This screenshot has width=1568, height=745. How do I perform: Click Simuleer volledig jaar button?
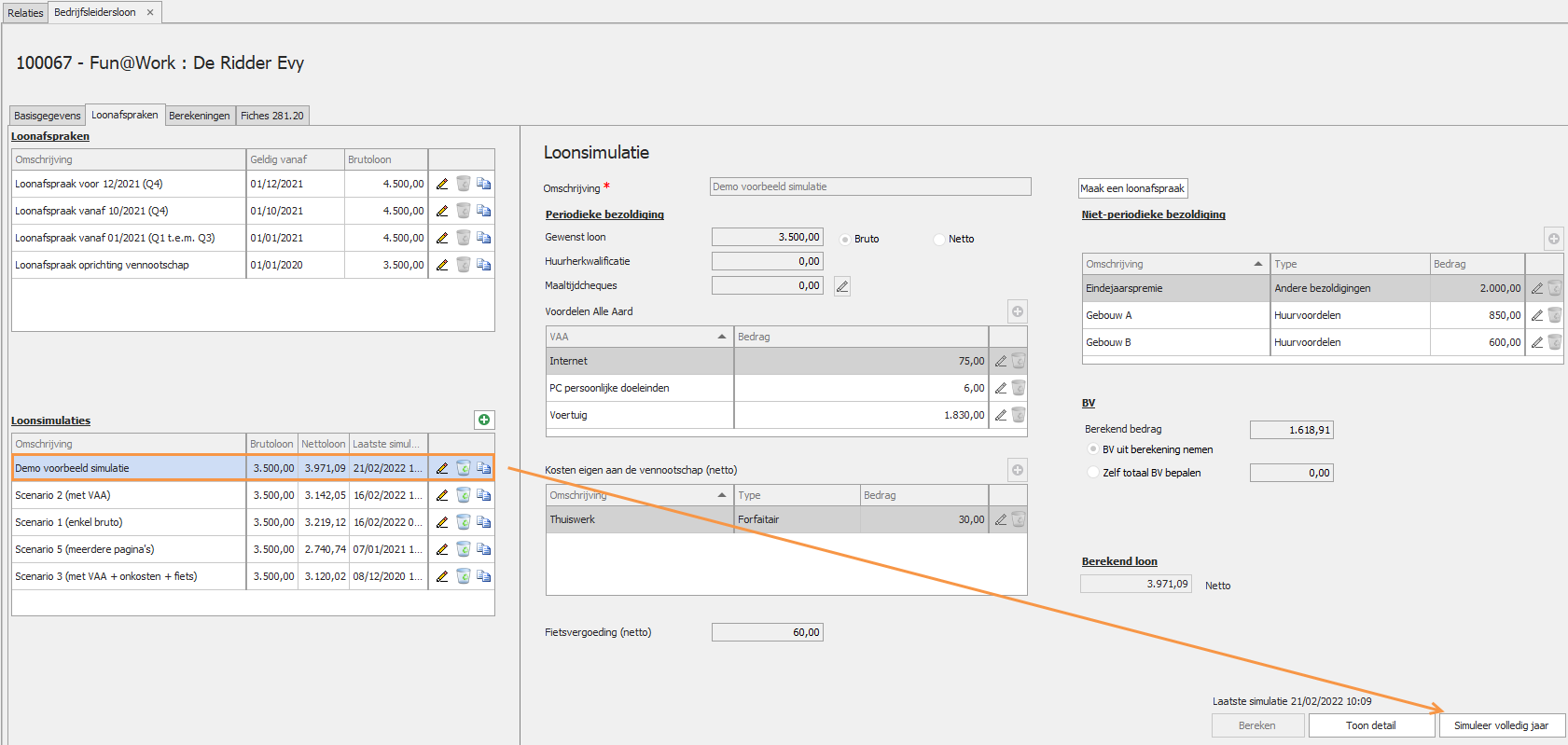point(1501,725)
